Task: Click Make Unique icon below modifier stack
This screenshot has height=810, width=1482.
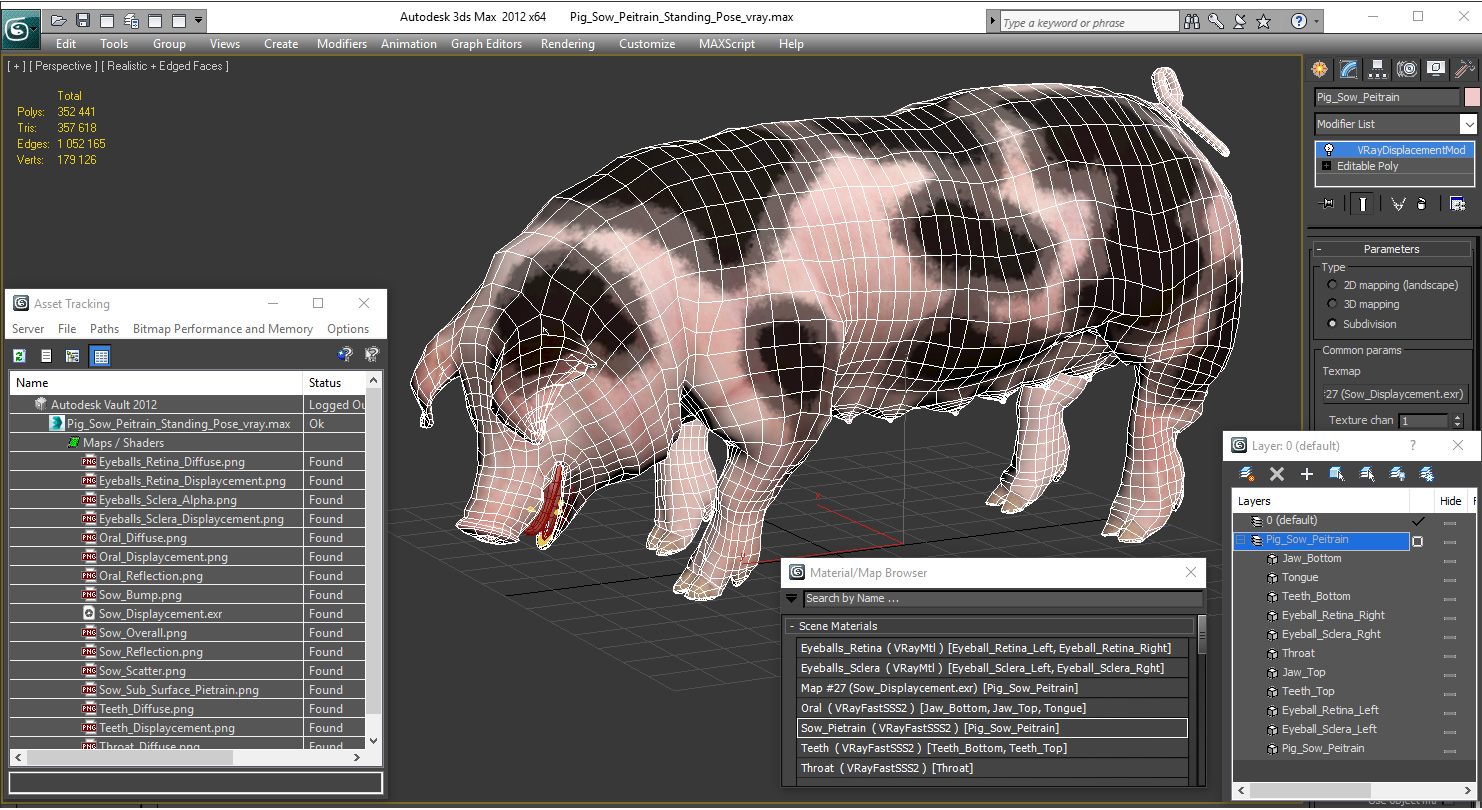Action: 1398,204
